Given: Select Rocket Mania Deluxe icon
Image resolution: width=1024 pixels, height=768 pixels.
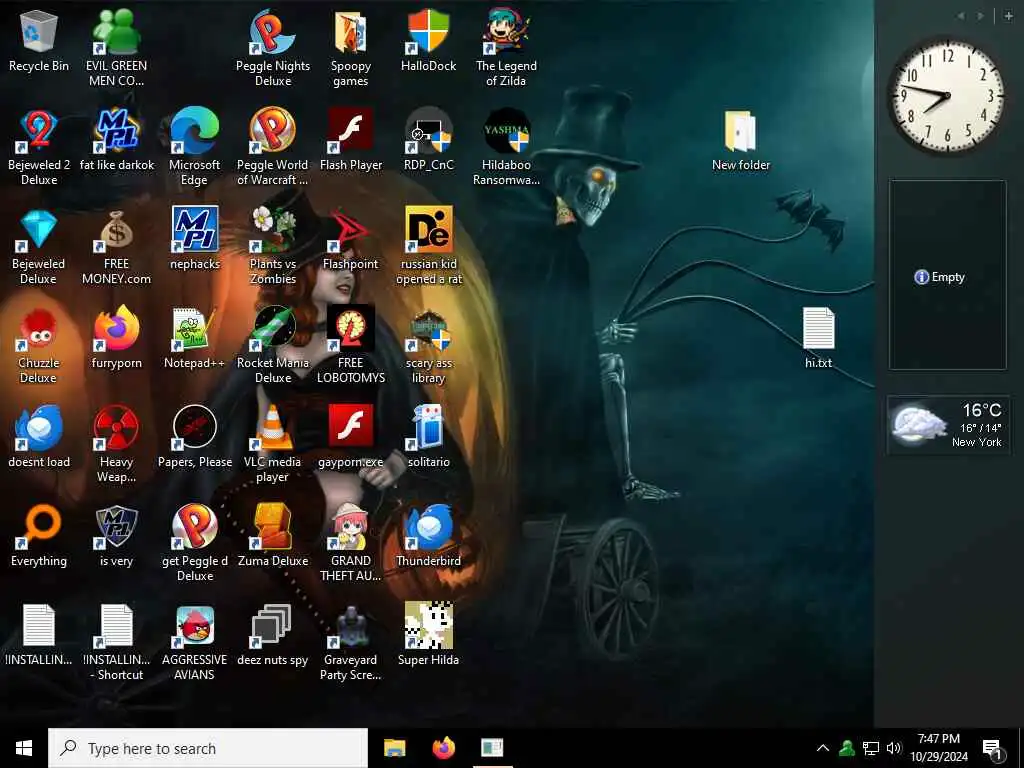Looking at the screenshot, I should tap(273, 346).
